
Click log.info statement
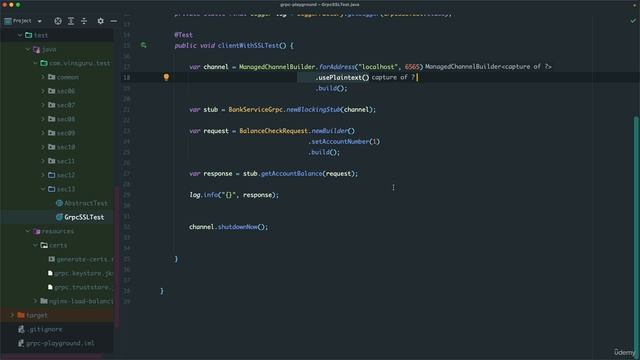(x=234, y=195)
